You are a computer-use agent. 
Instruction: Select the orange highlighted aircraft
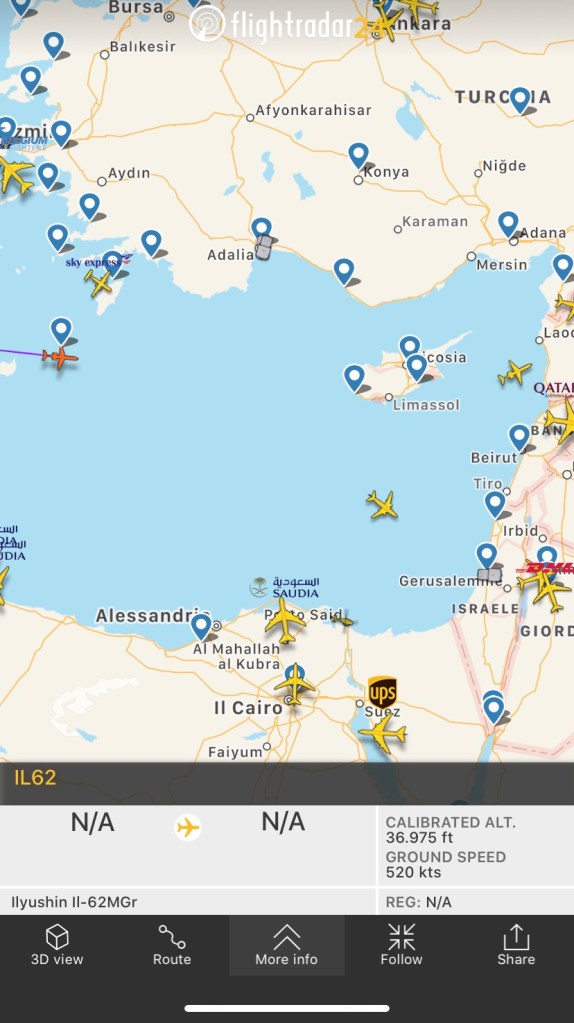tap(59, 357)
